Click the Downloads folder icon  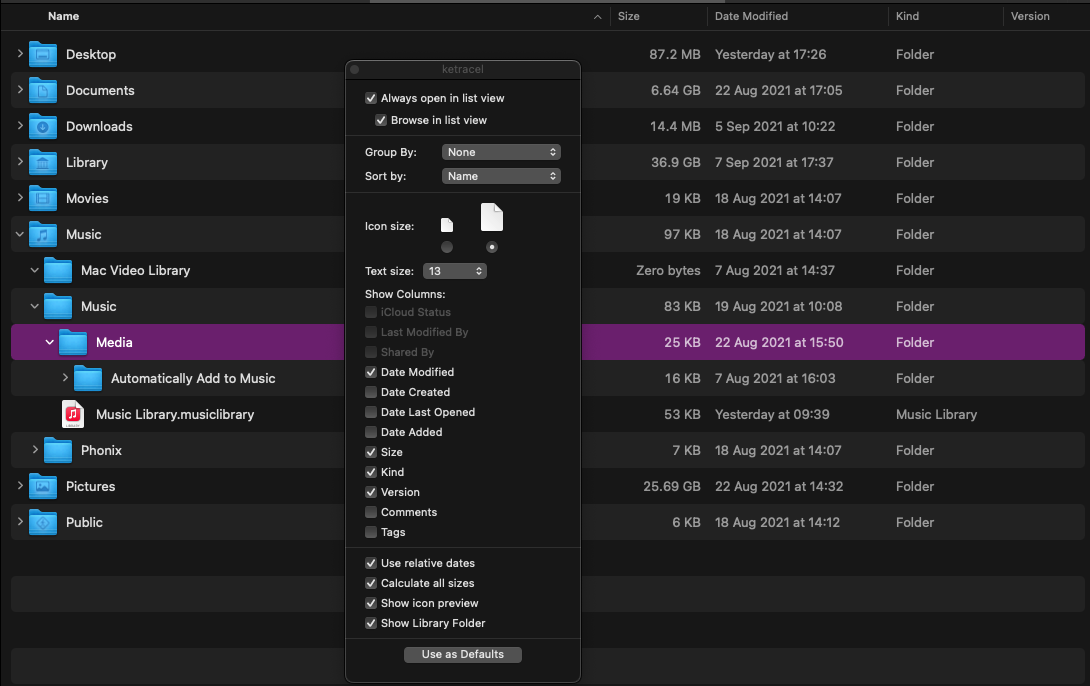(42, 126)
